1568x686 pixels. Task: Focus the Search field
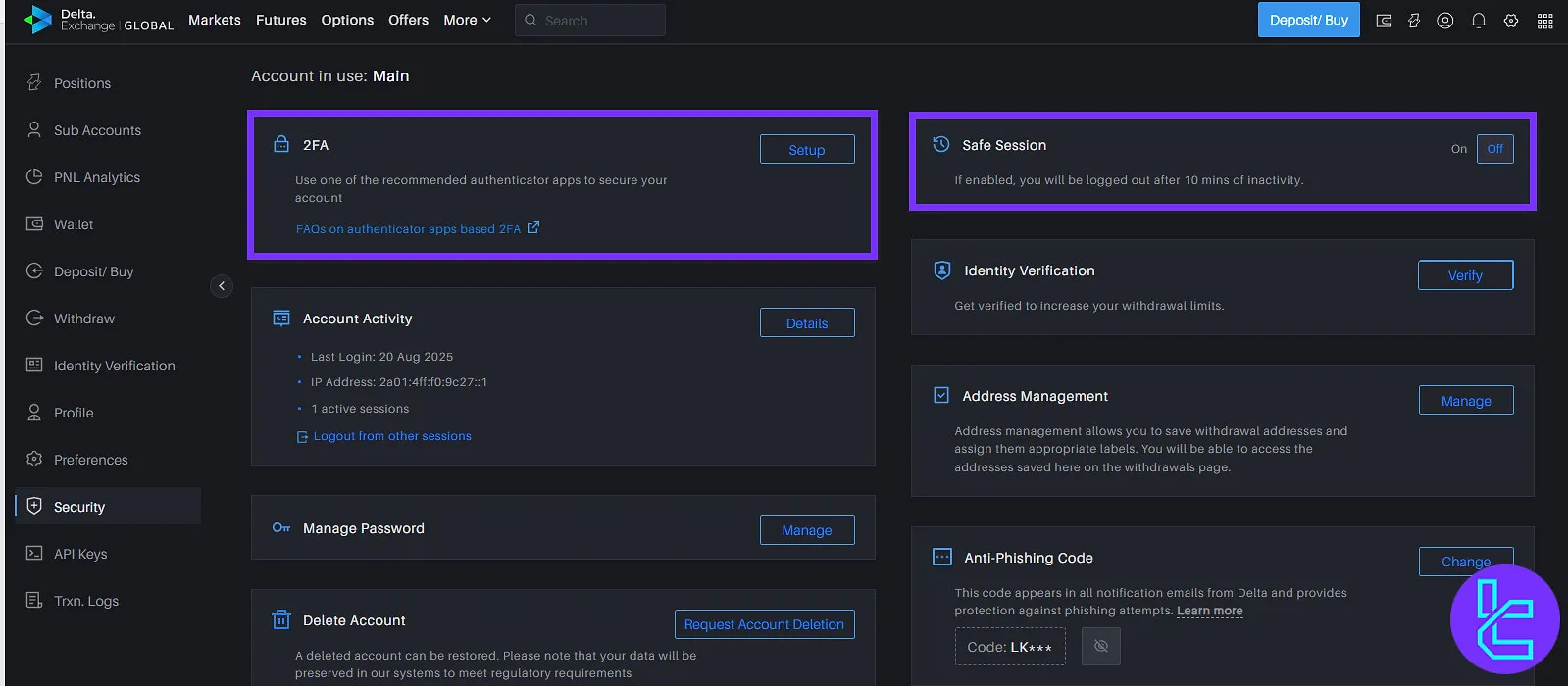(x=590, y=20)
